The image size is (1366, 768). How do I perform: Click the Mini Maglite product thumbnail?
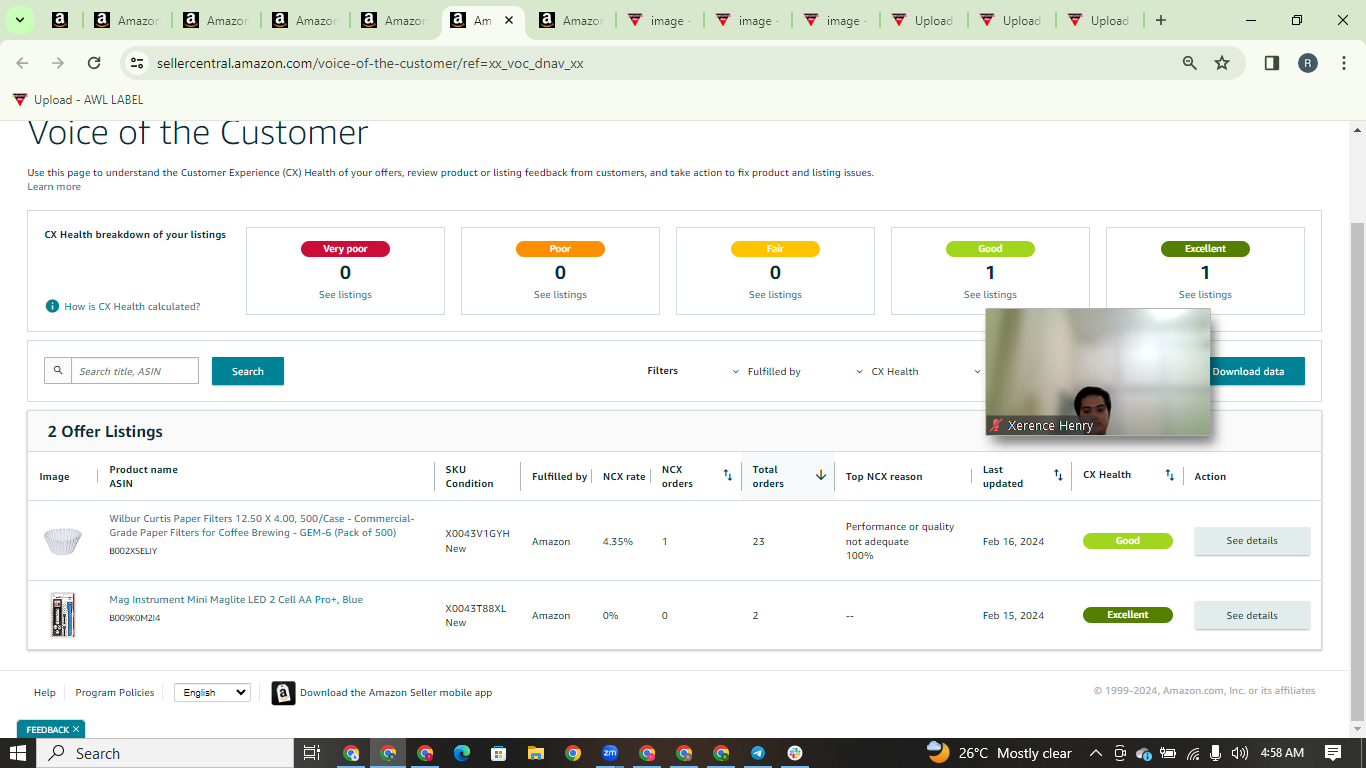pyautogui.click(x=62, y=615)
